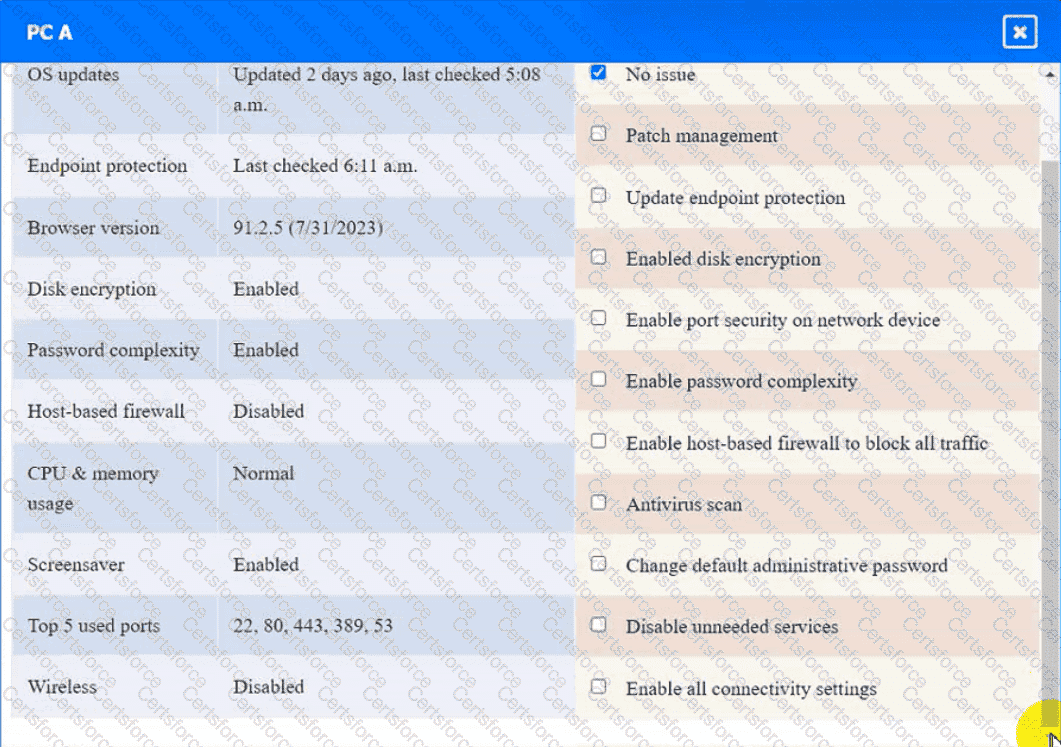Click the Wireless row label
1061x747 pixels.
62,687
